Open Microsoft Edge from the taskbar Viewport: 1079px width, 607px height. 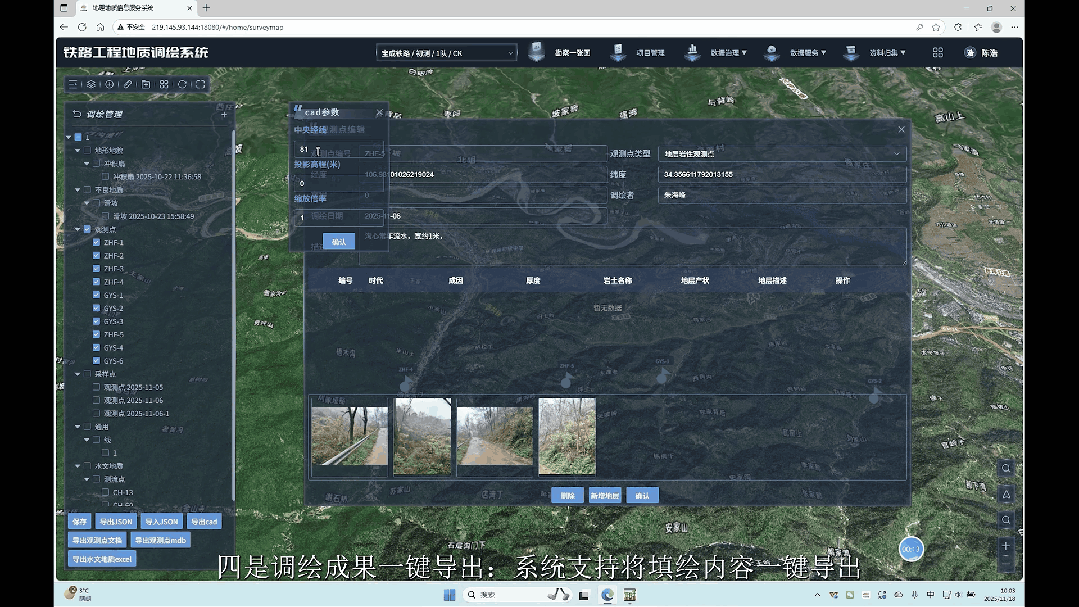point(608,595)
